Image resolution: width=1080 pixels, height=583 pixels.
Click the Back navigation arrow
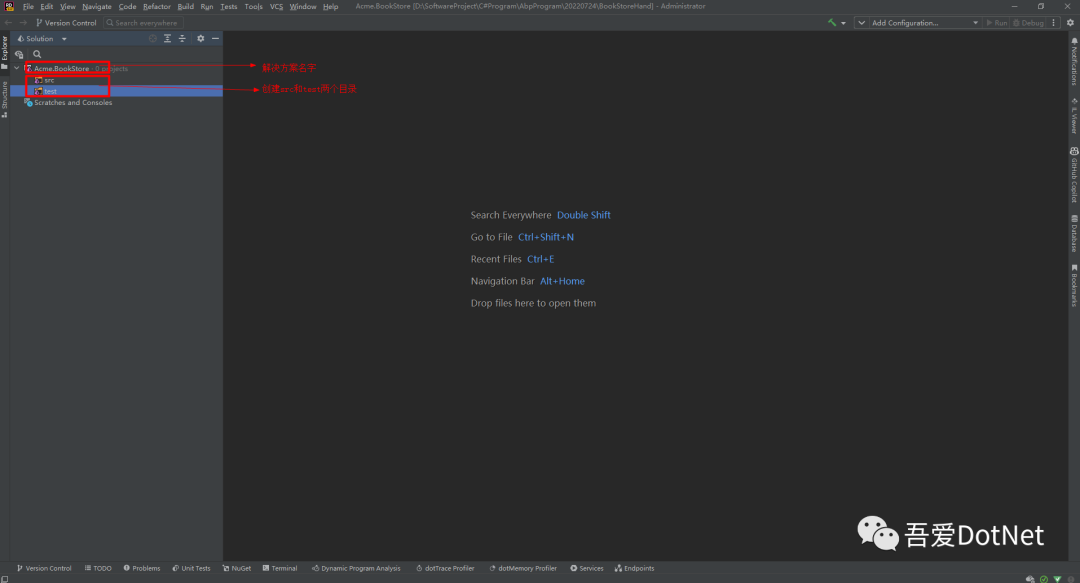point(8,23)
